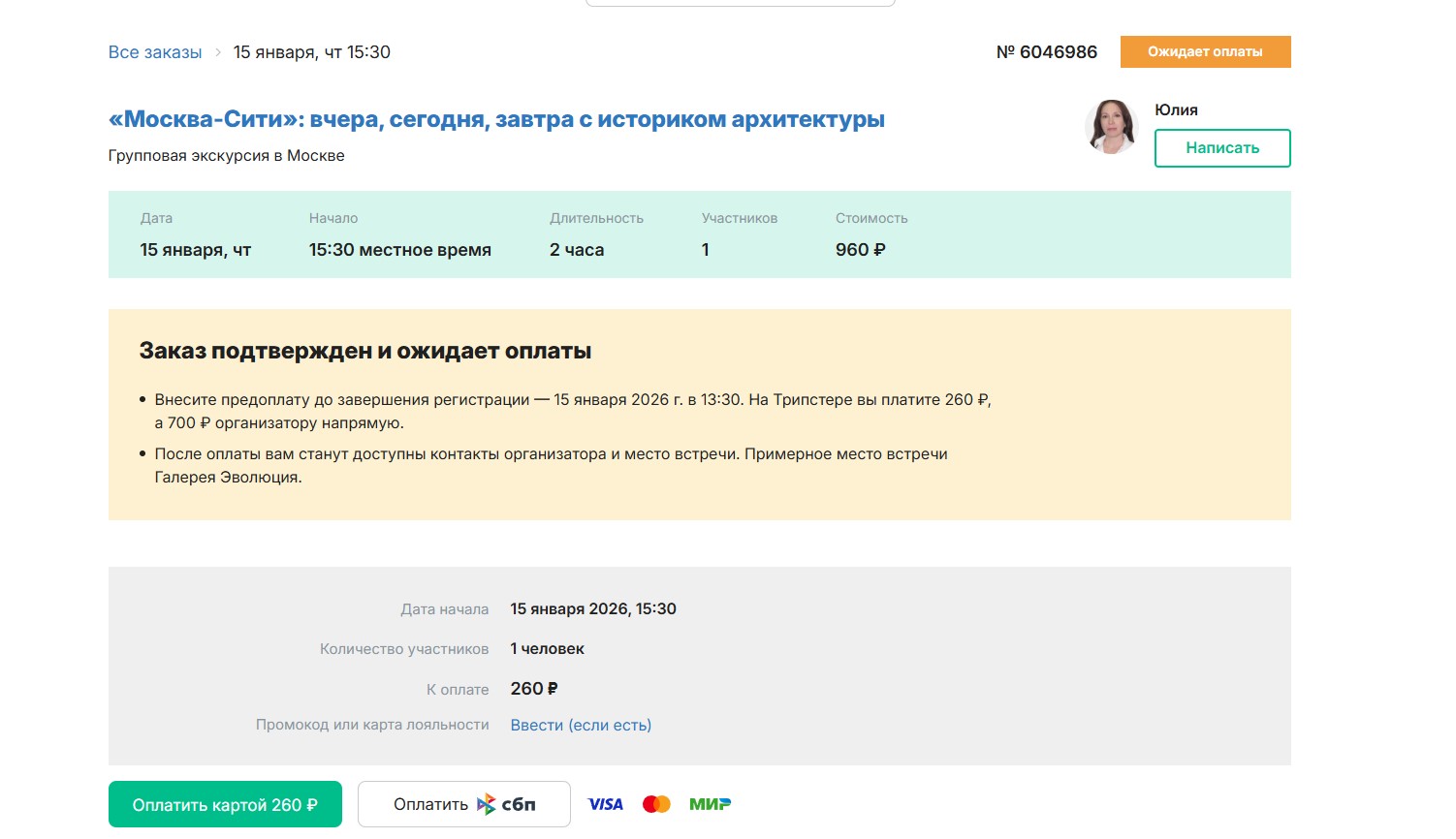This screenshot has width=1456, height=839.
Task: Choose the Оплатить СБП payment button
Action: click(x=463, y=804)
